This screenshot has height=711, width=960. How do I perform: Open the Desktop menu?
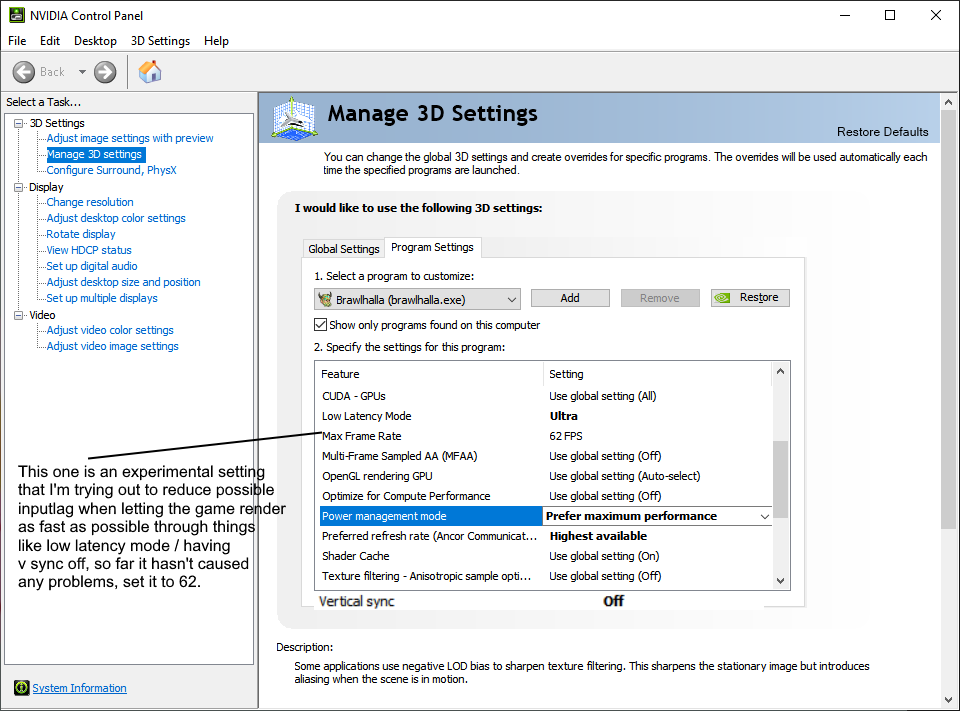[96, 41]
